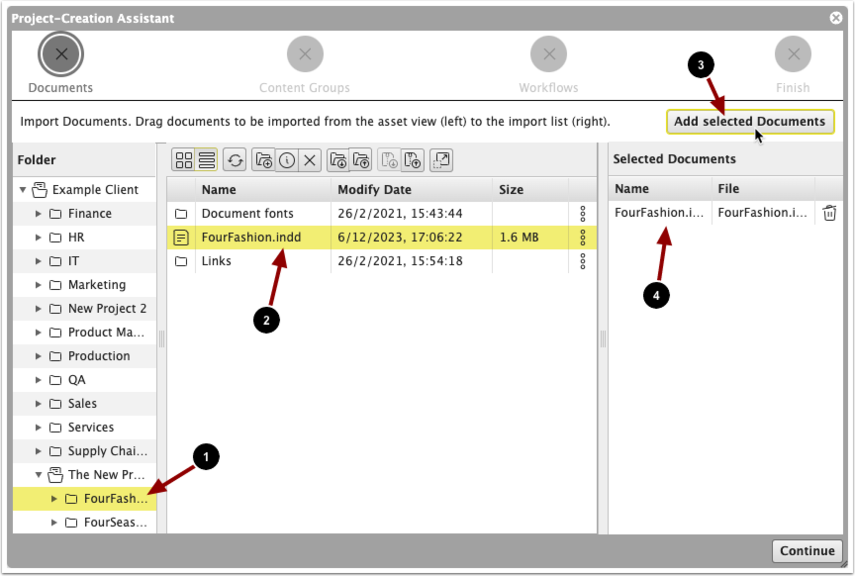The height and width of the screenshot is (576, 855).
Task: Delete selected asset with X icon
Action: (x=310, y=160)
